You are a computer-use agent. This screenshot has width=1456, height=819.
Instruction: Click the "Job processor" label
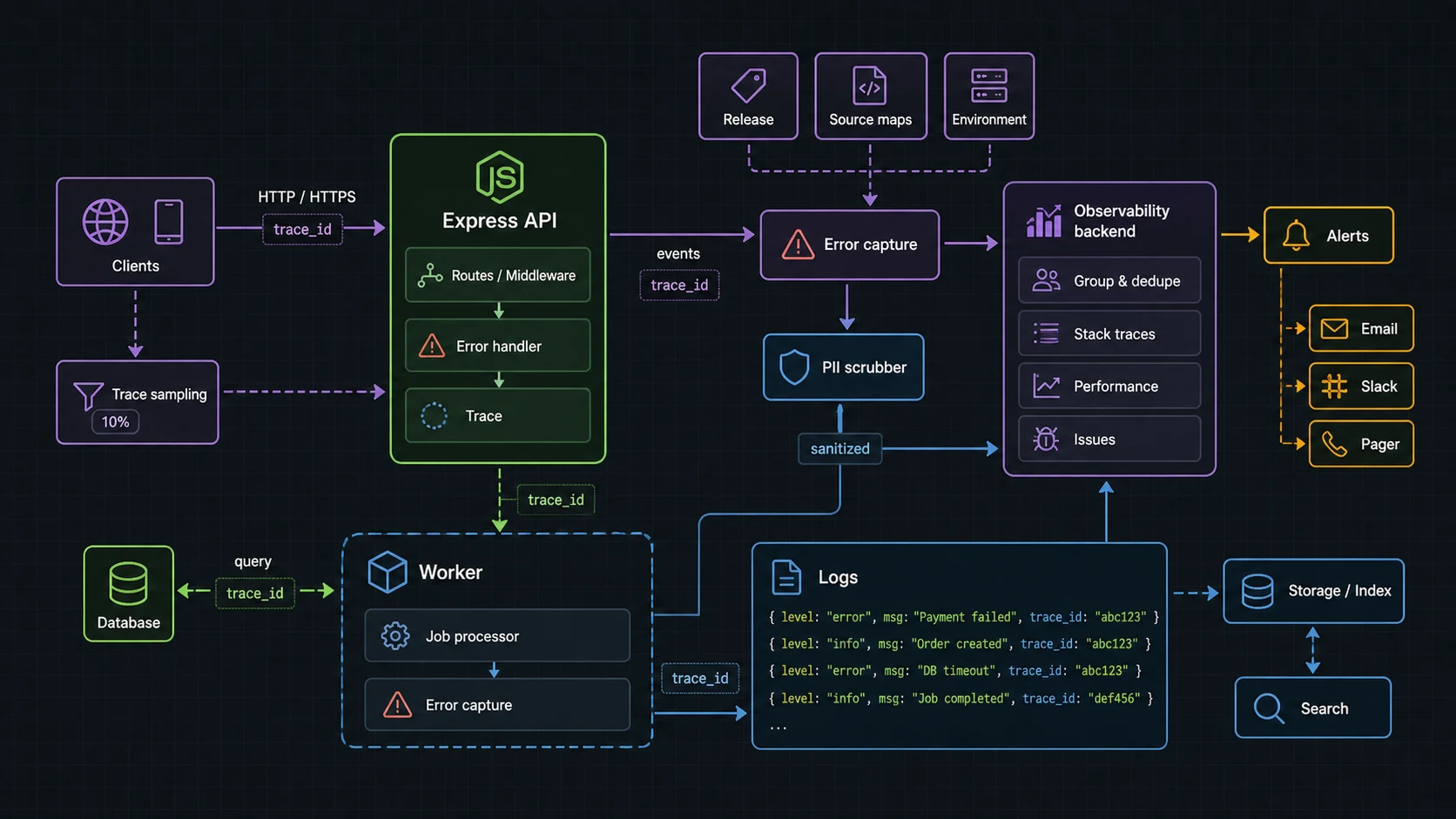click(472, 637)
